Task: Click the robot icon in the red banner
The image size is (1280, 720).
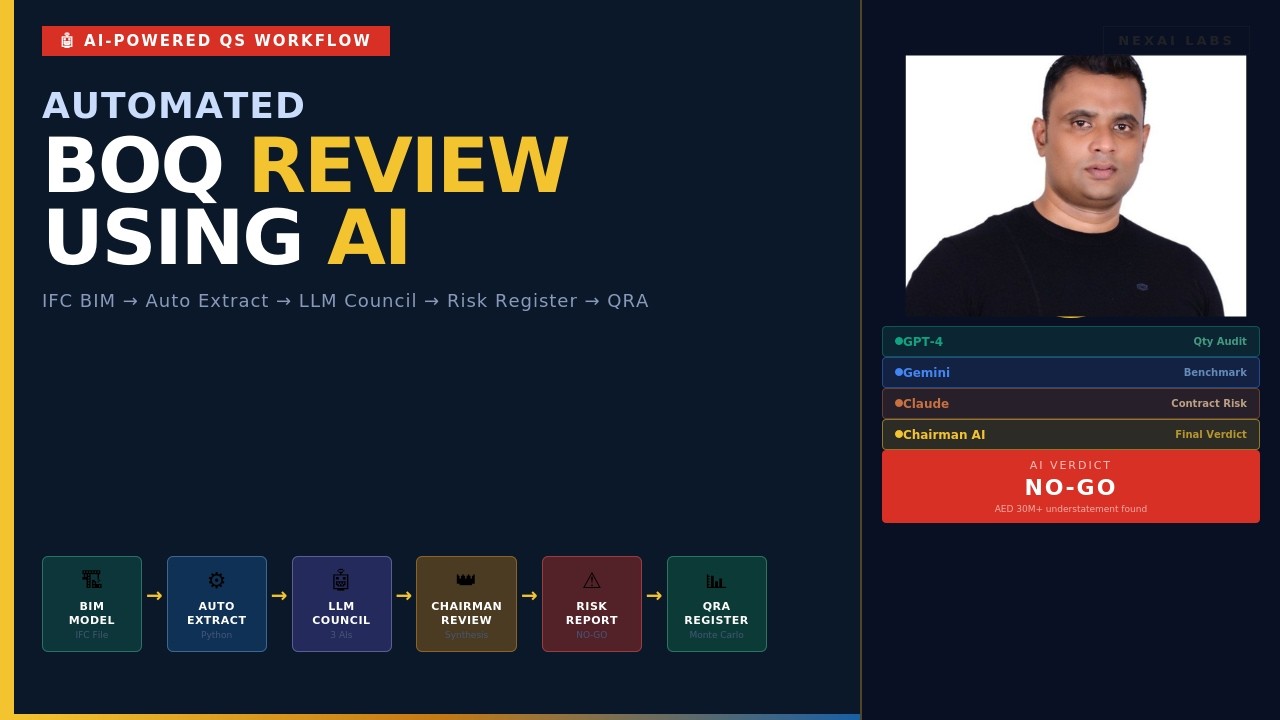Action: tap(67, 41)
